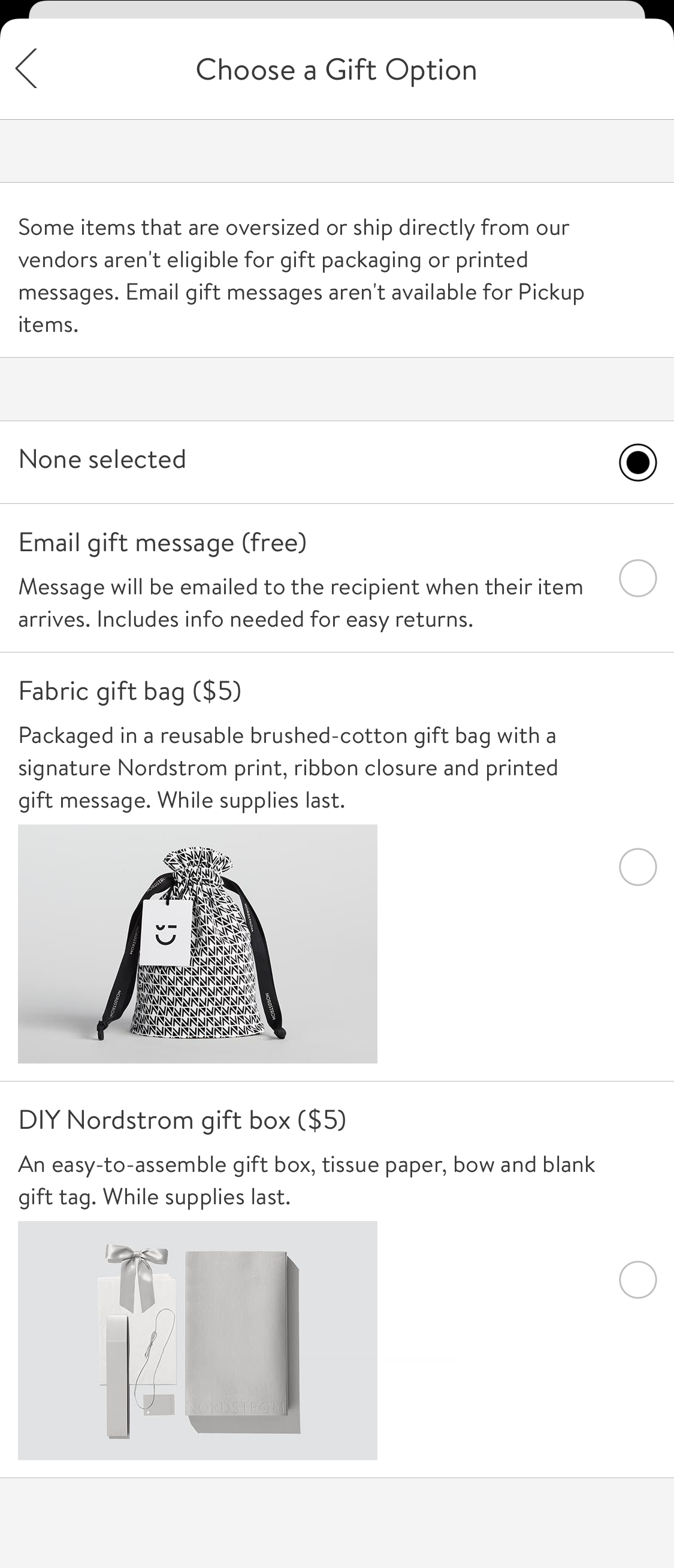Tap the oversized items disclaimer text
The image size is (674, 1568).
301,274
